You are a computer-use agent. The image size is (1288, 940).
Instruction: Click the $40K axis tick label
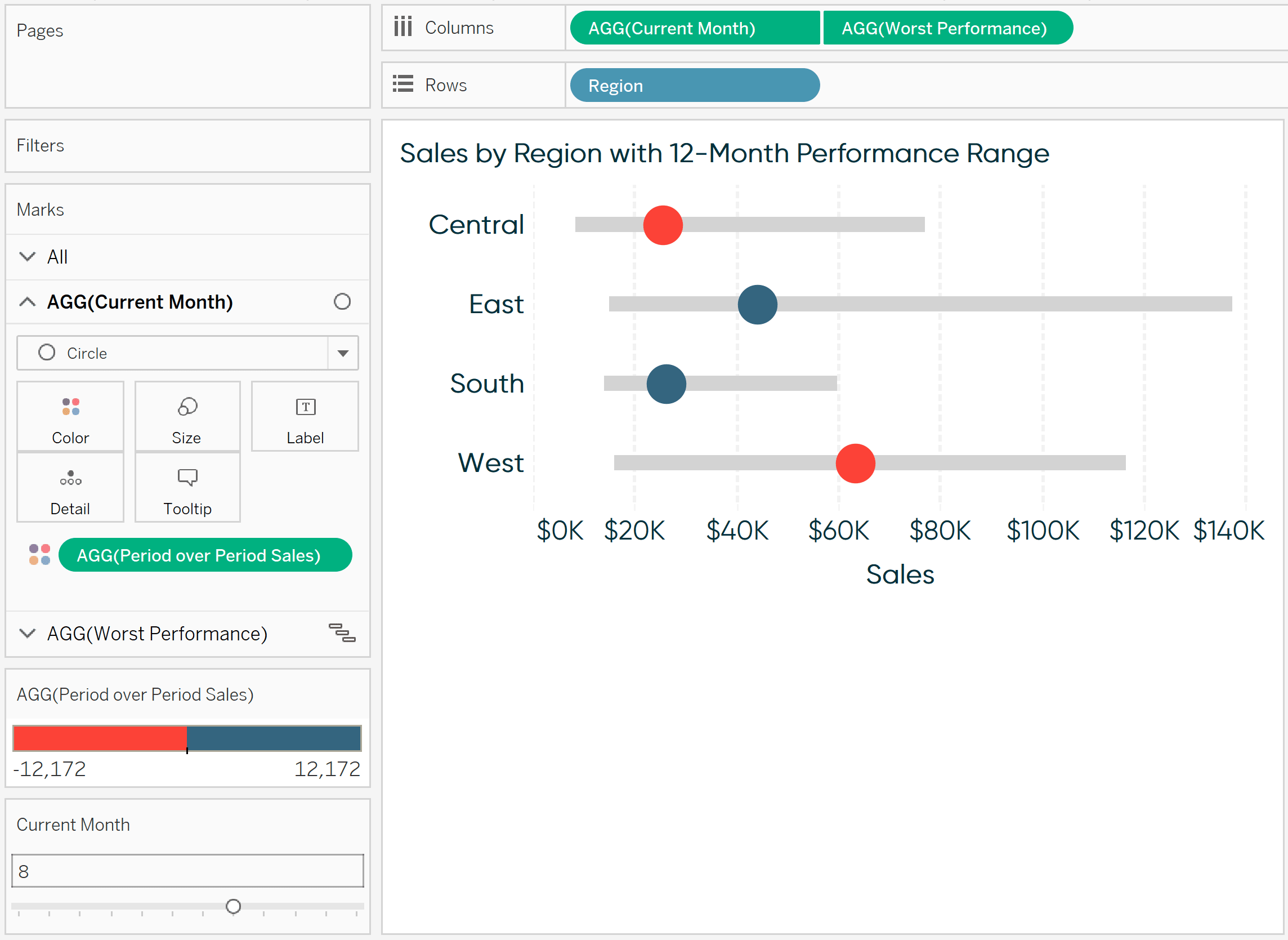pyautogui.click(x=737, y=531)
